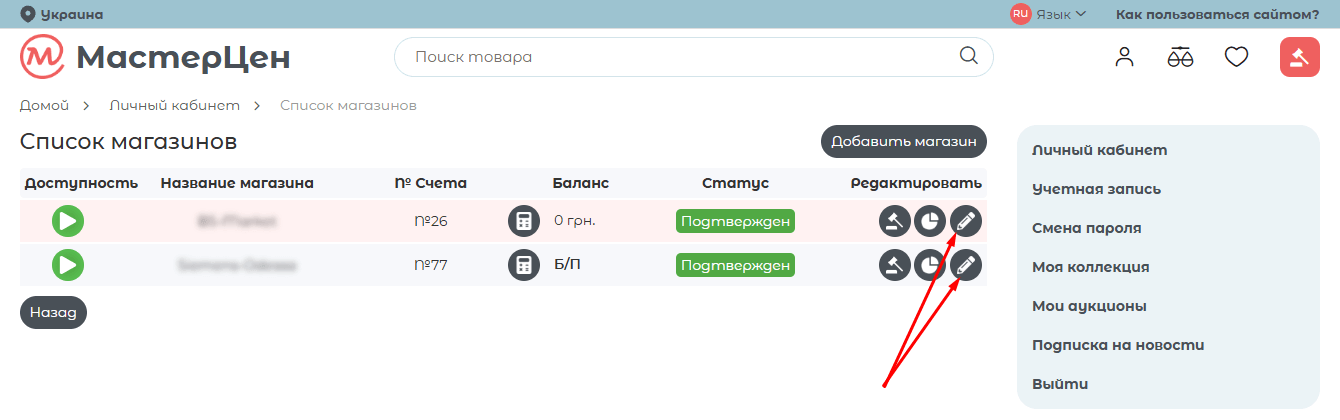The image size is (1340, 420).
Task: Toggle the green availability play button for store №26
Action: 68,221
